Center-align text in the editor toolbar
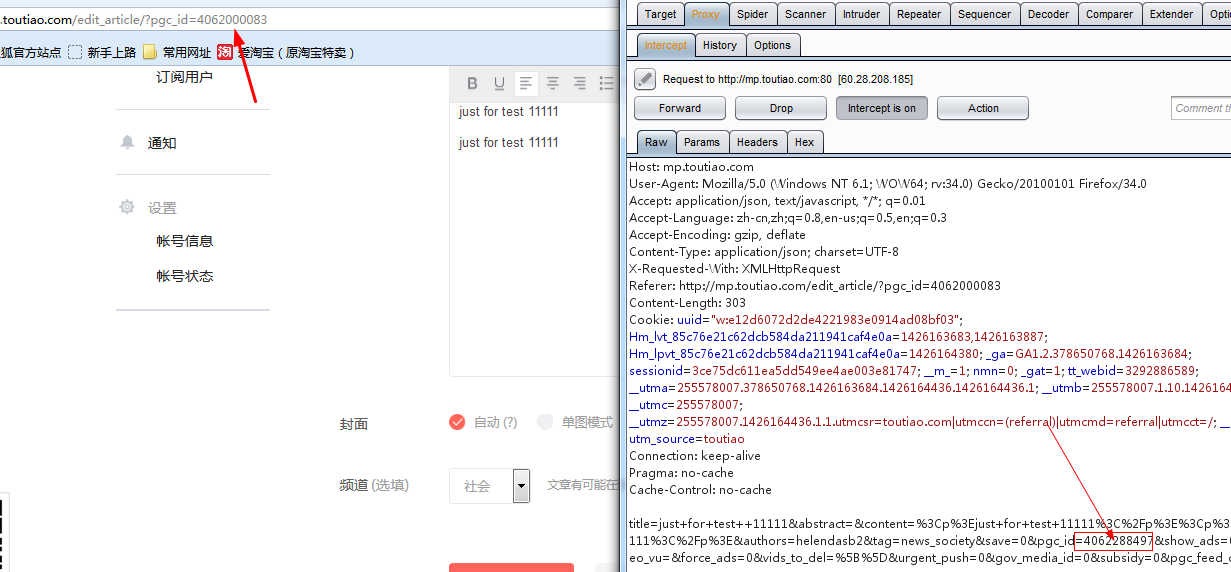Viewport: 1231px width, 572px height. (552, 83)
